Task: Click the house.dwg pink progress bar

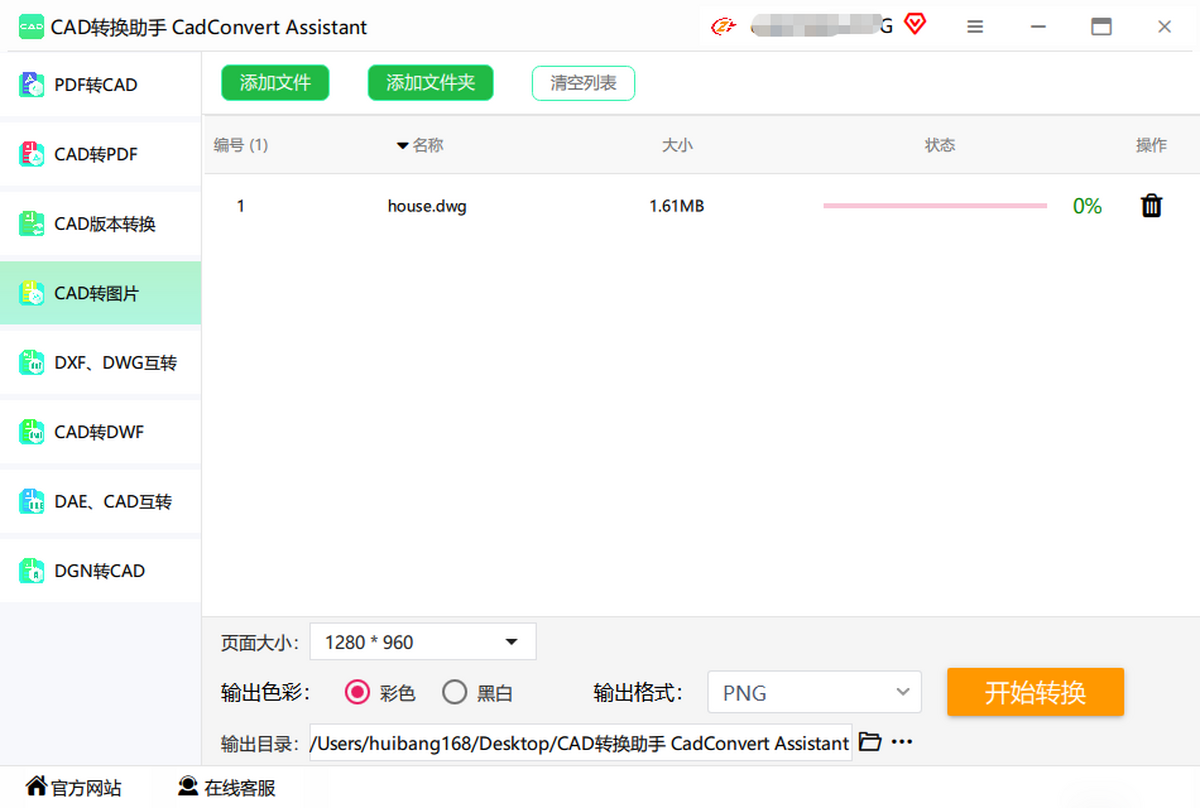Action: point(935,206)
